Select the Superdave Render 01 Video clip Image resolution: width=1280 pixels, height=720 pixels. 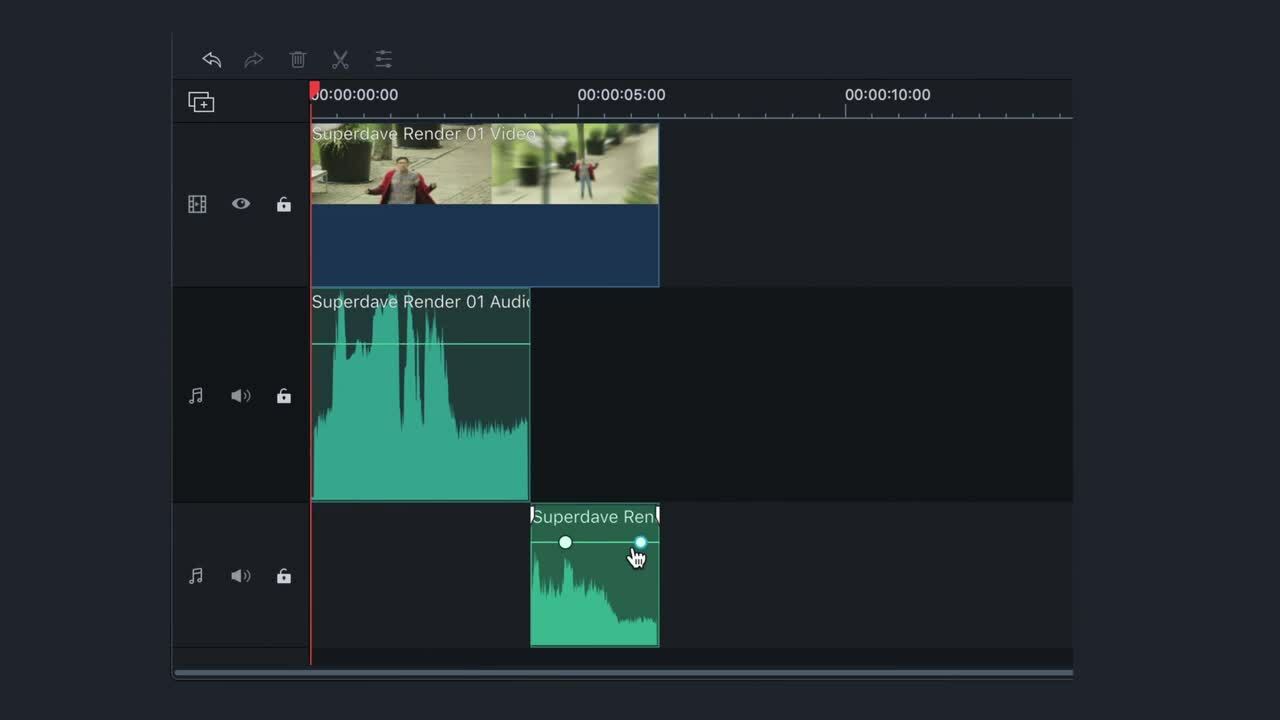click(485, 205)
